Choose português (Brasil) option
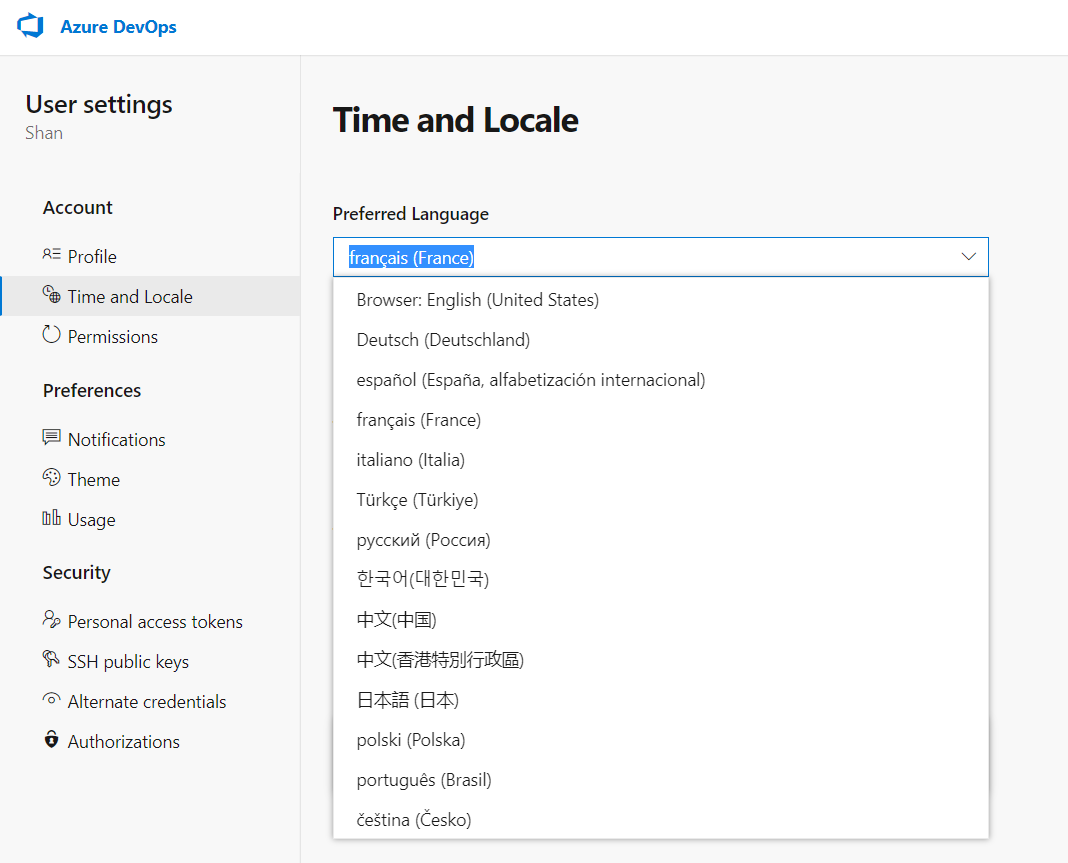The height and width of the screenshot is (863, 1068). [661, 780]
